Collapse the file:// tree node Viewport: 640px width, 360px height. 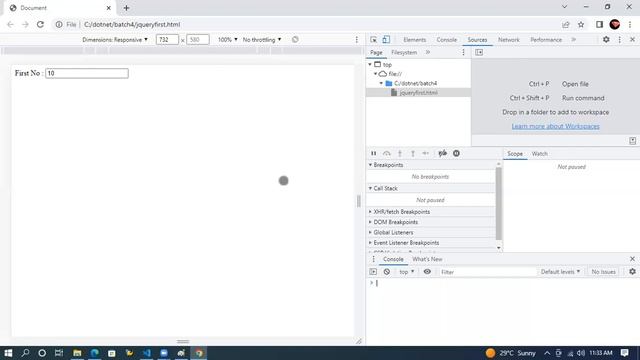(x=376, y=74)
